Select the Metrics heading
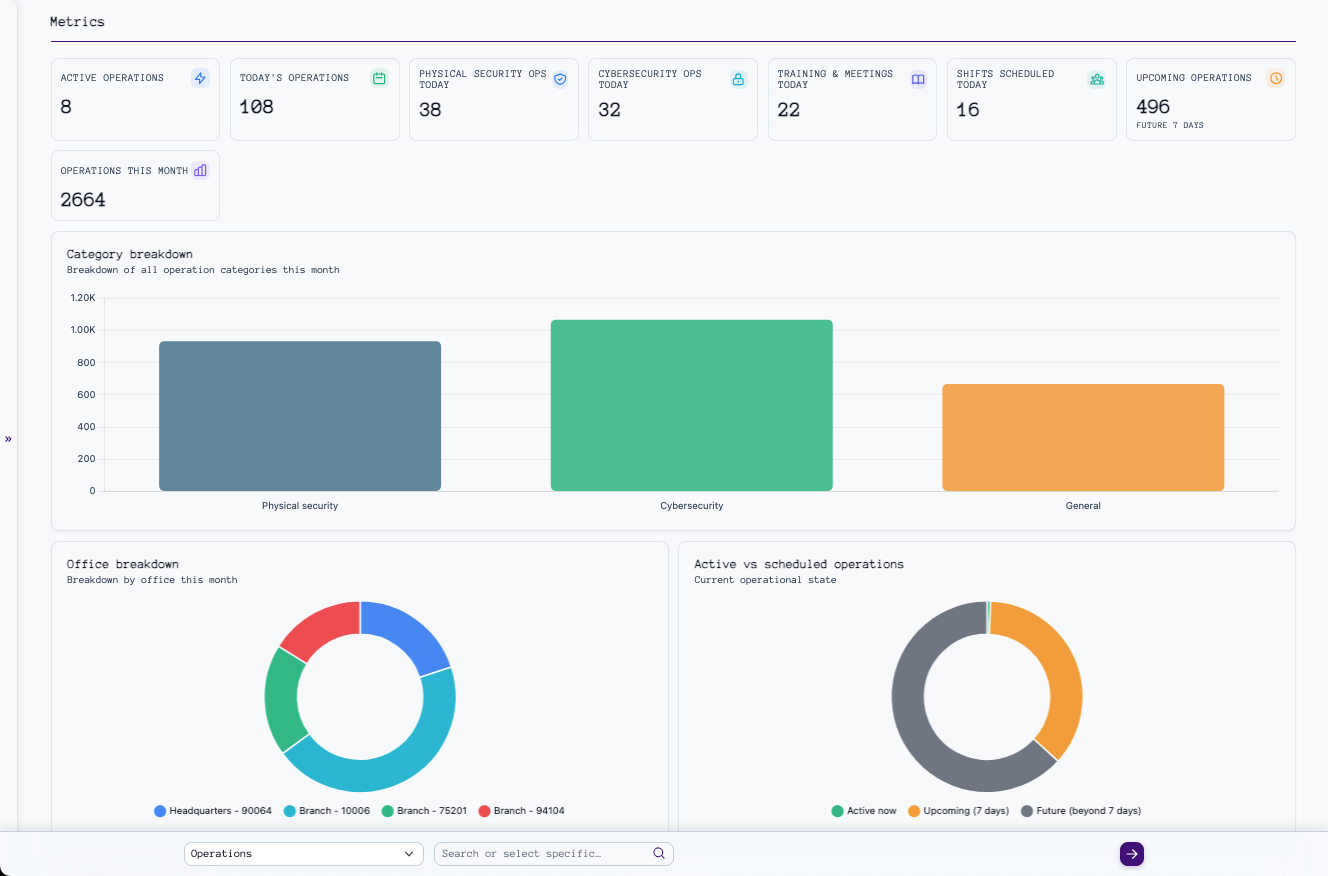 [x=77, y=21]
